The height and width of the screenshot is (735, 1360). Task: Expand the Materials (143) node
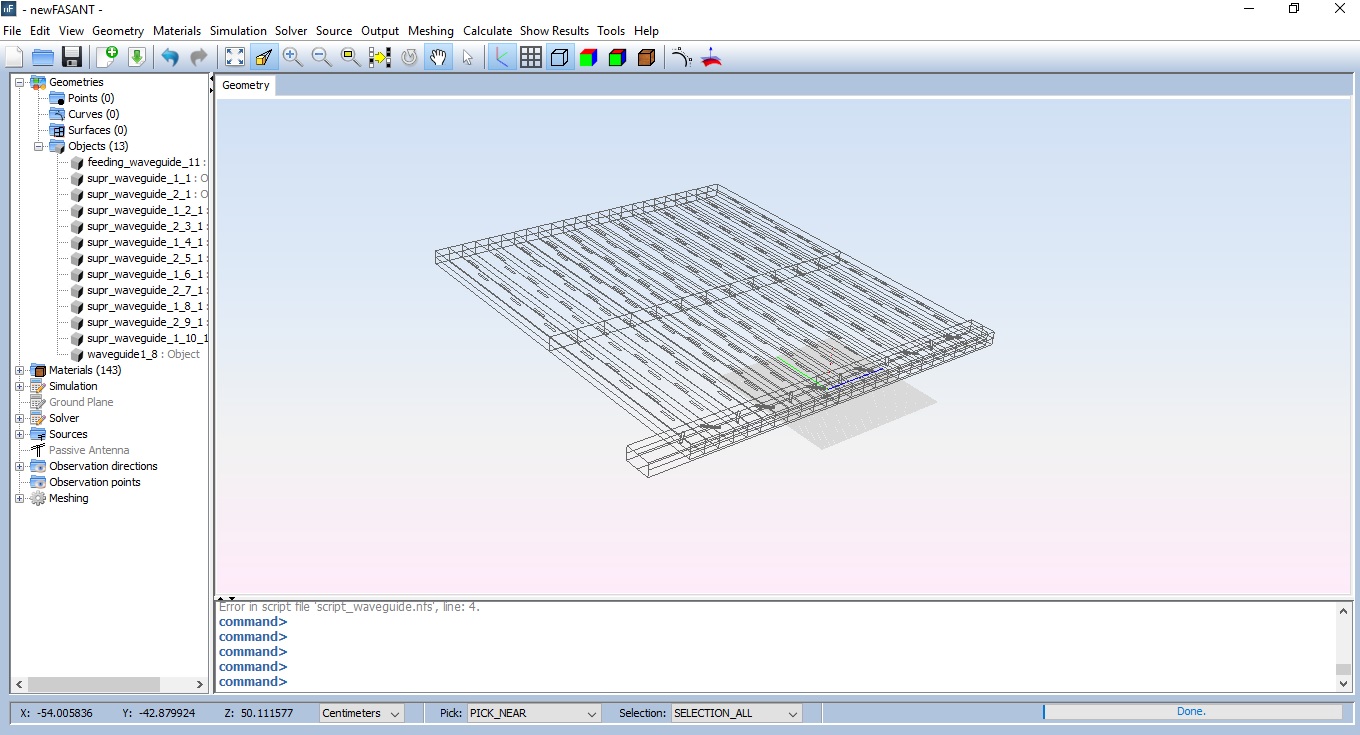click(x=21, y=370)
